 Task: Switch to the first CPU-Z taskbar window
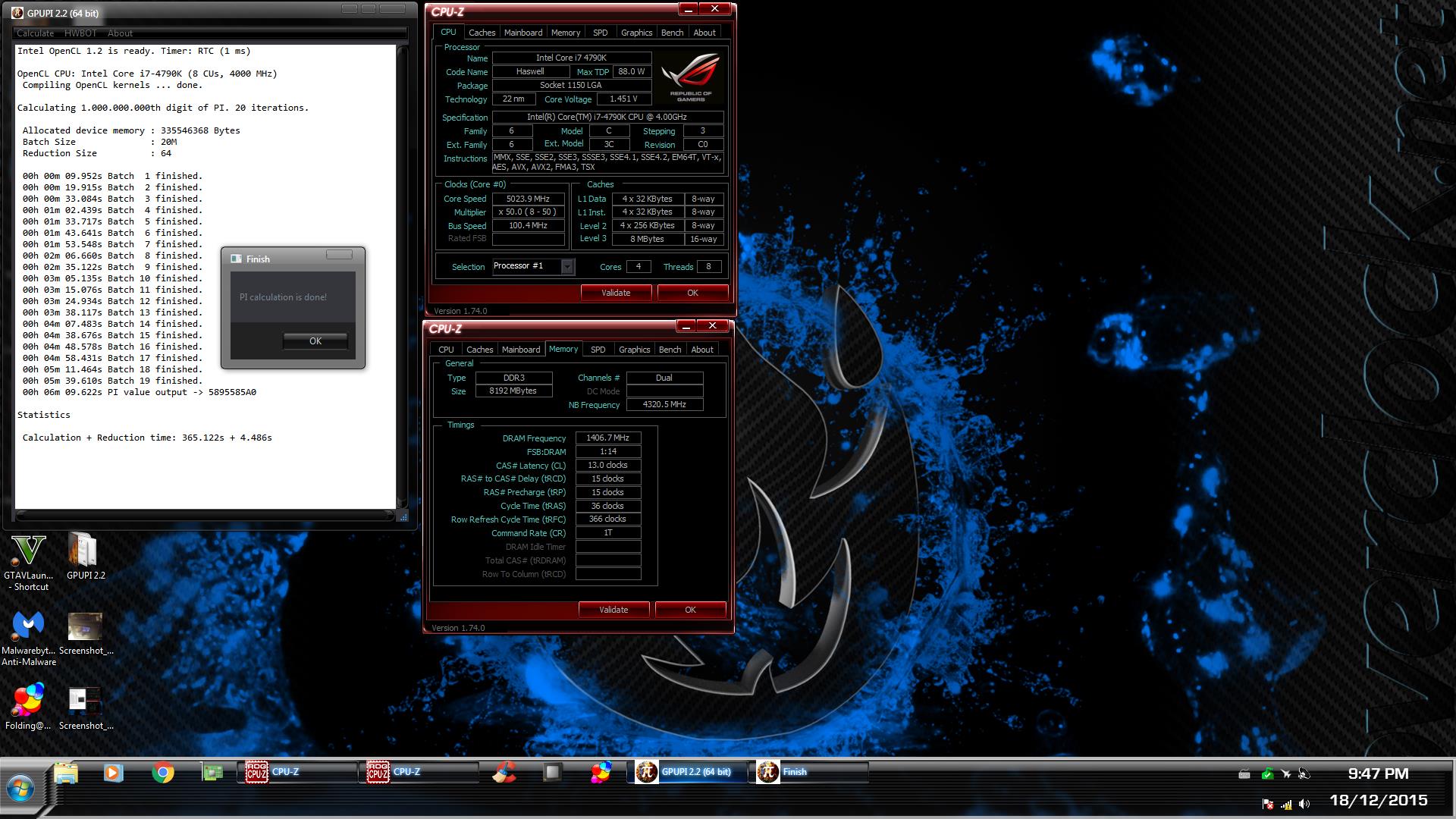point(297,772)
